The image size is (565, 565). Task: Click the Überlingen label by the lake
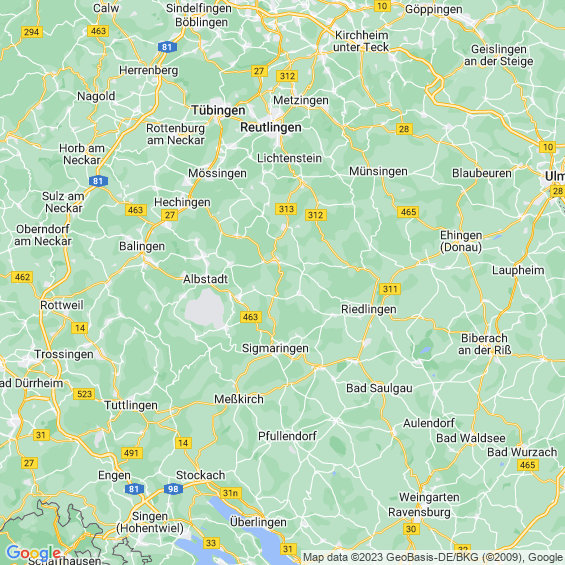258,522
